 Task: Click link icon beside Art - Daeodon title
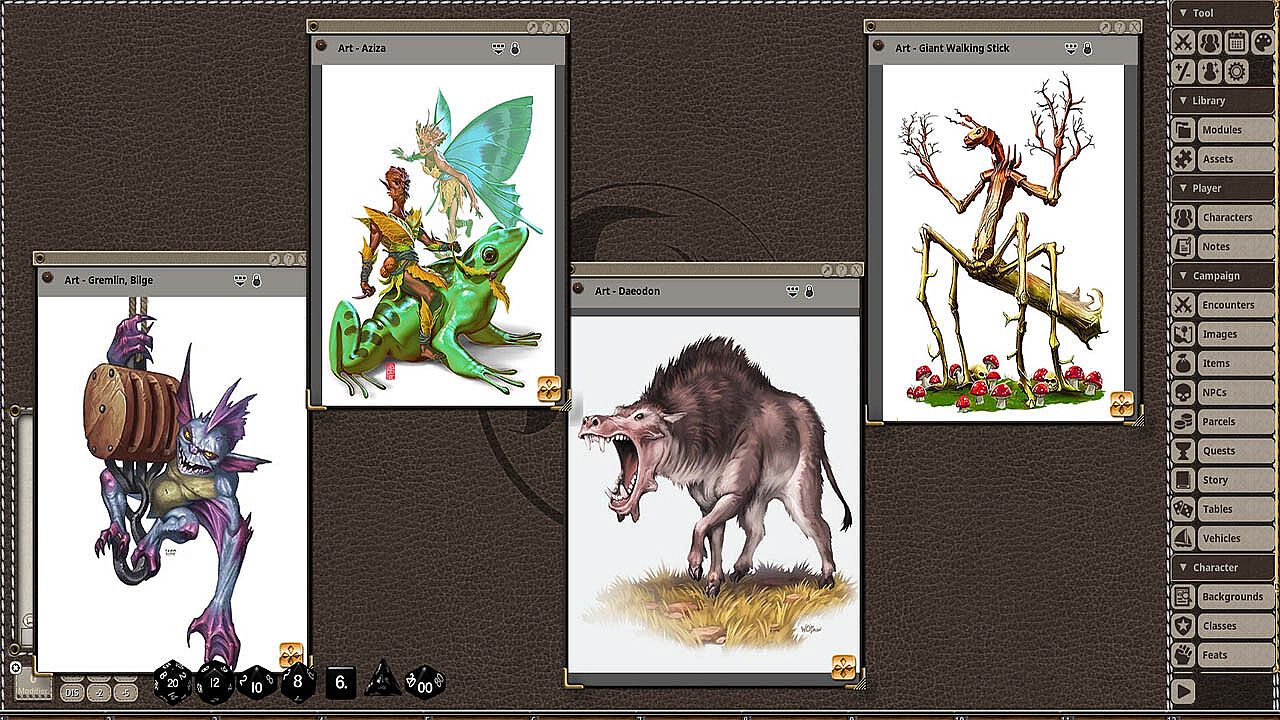coord(579,289)
